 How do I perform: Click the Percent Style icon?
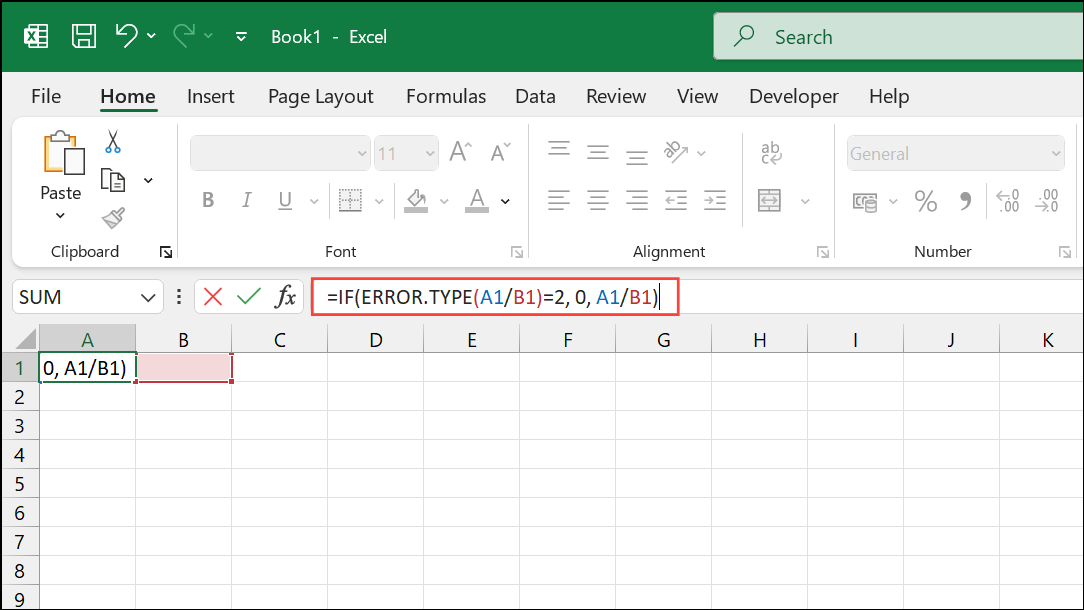click(x=925, y=200)
